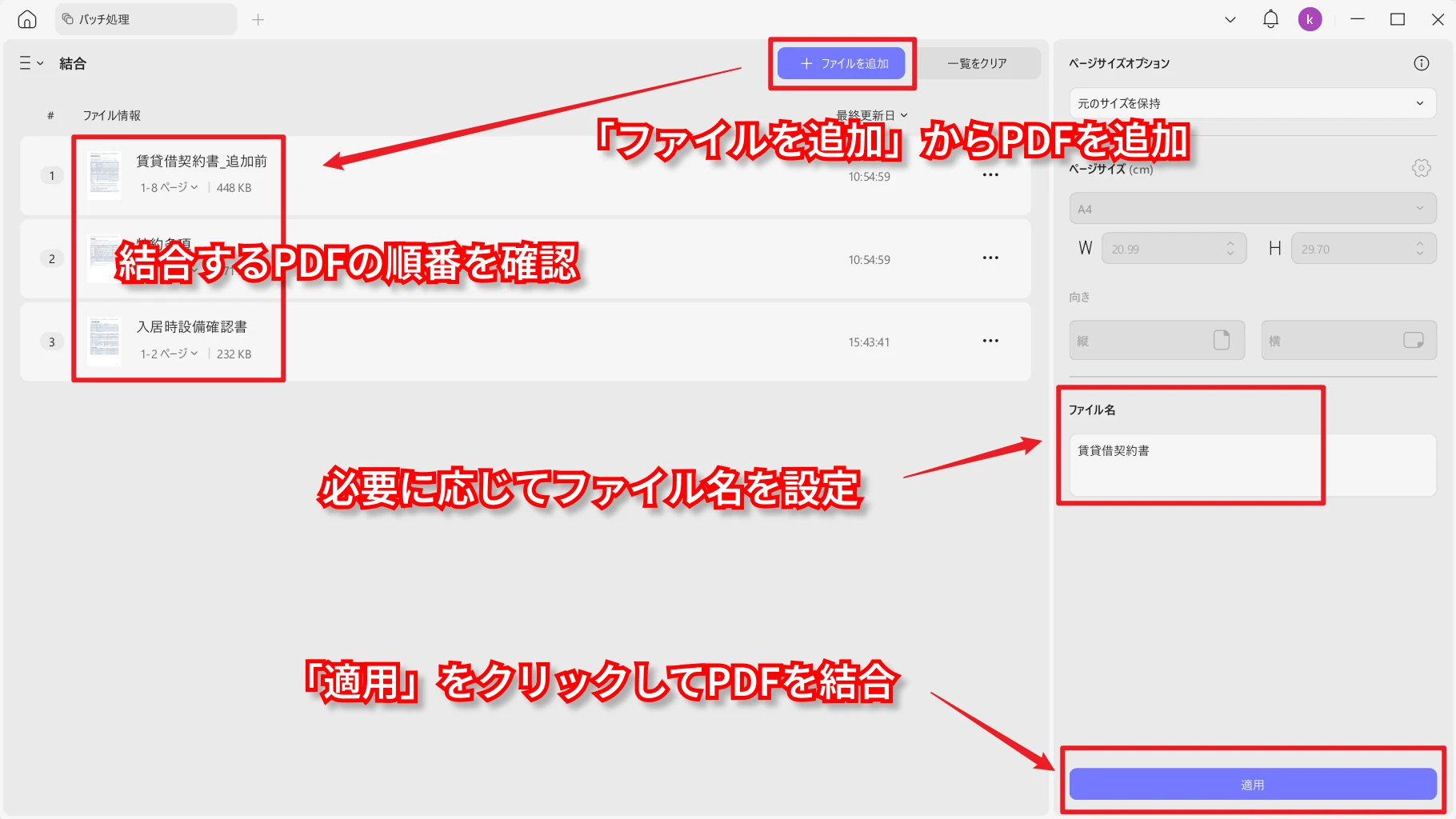Screen dimensions: 1456x819
Task: Open thumbnail of 賃貸借契約書_追加前
Action: [104, 174]
